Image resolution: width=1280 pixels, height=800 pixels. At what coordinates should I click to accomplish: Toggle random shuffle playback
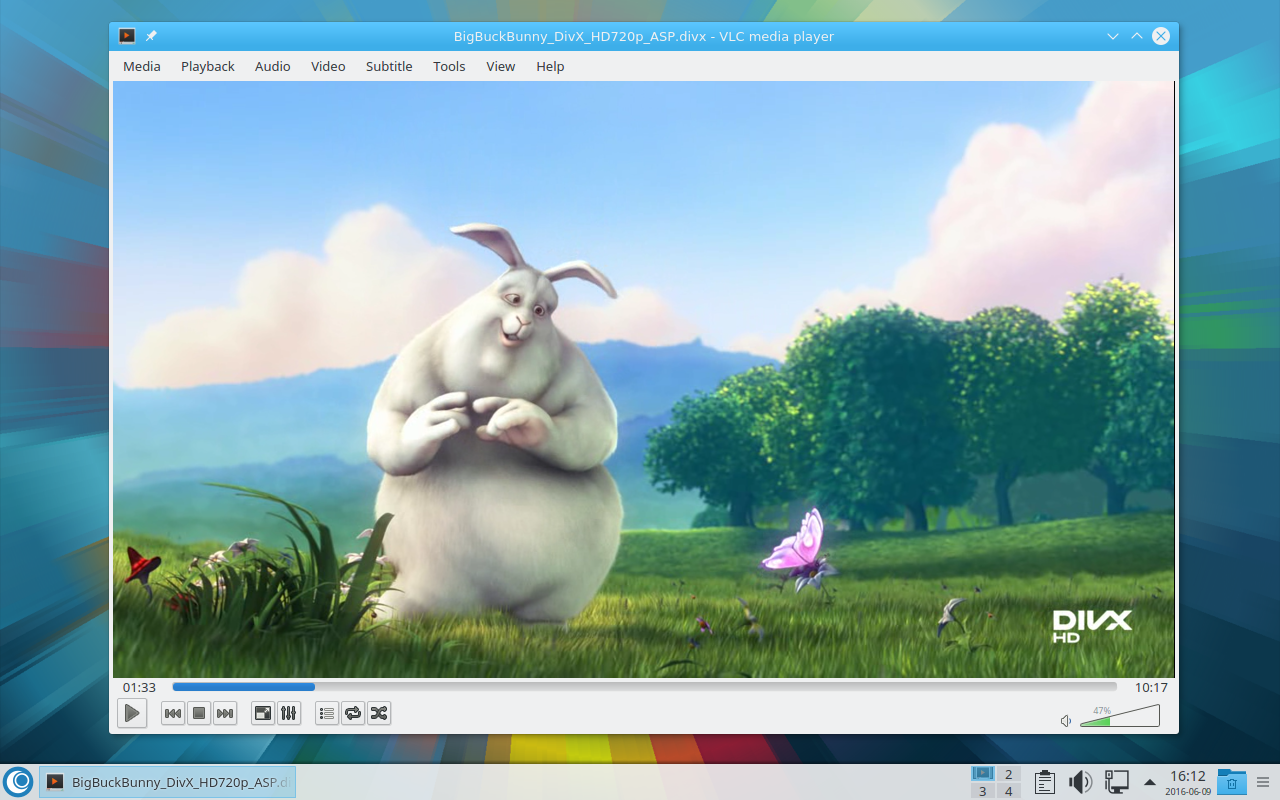pos(379,713)
